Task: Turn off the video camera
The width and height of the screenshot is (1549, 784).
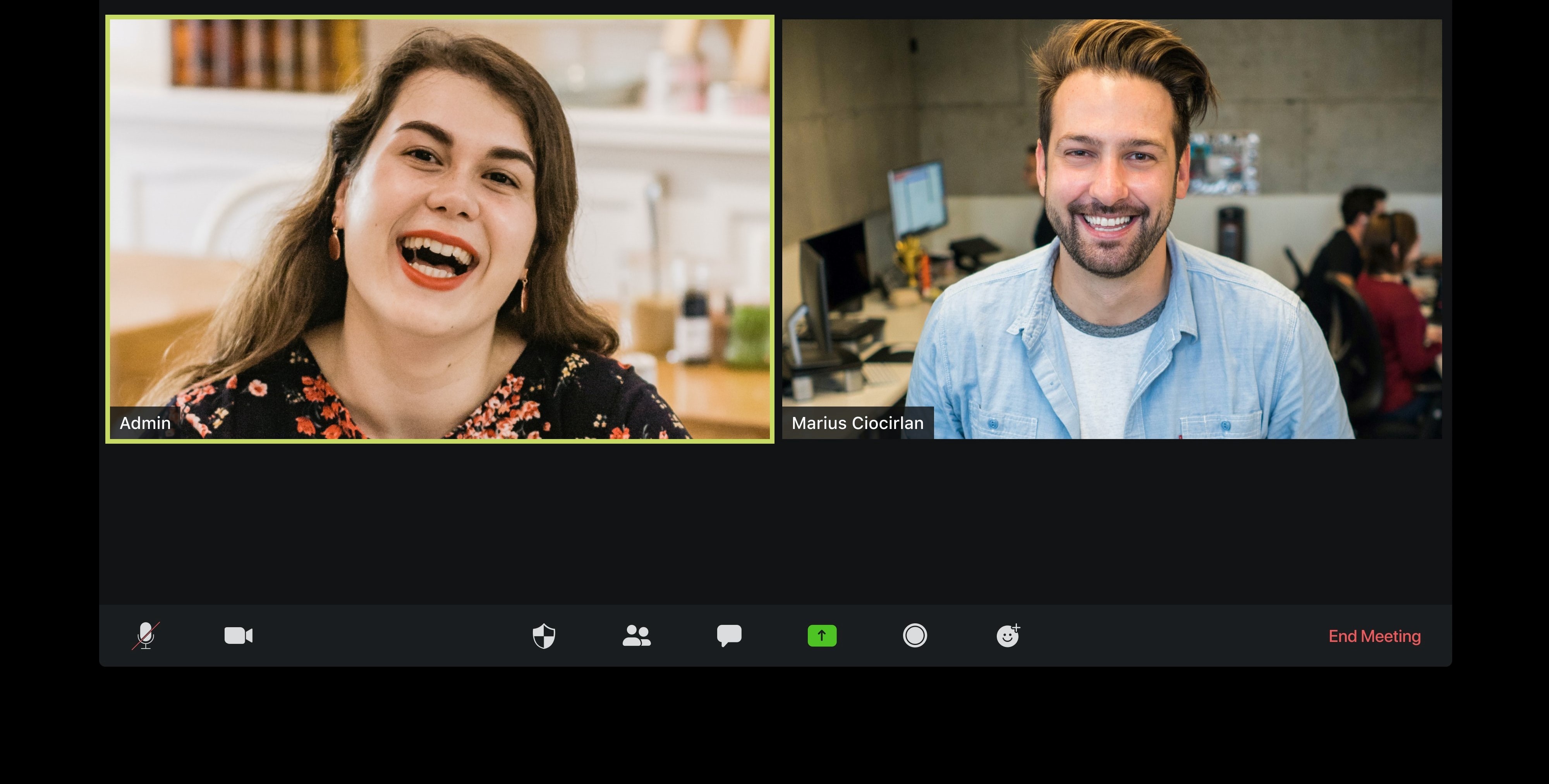Action: 238,635
